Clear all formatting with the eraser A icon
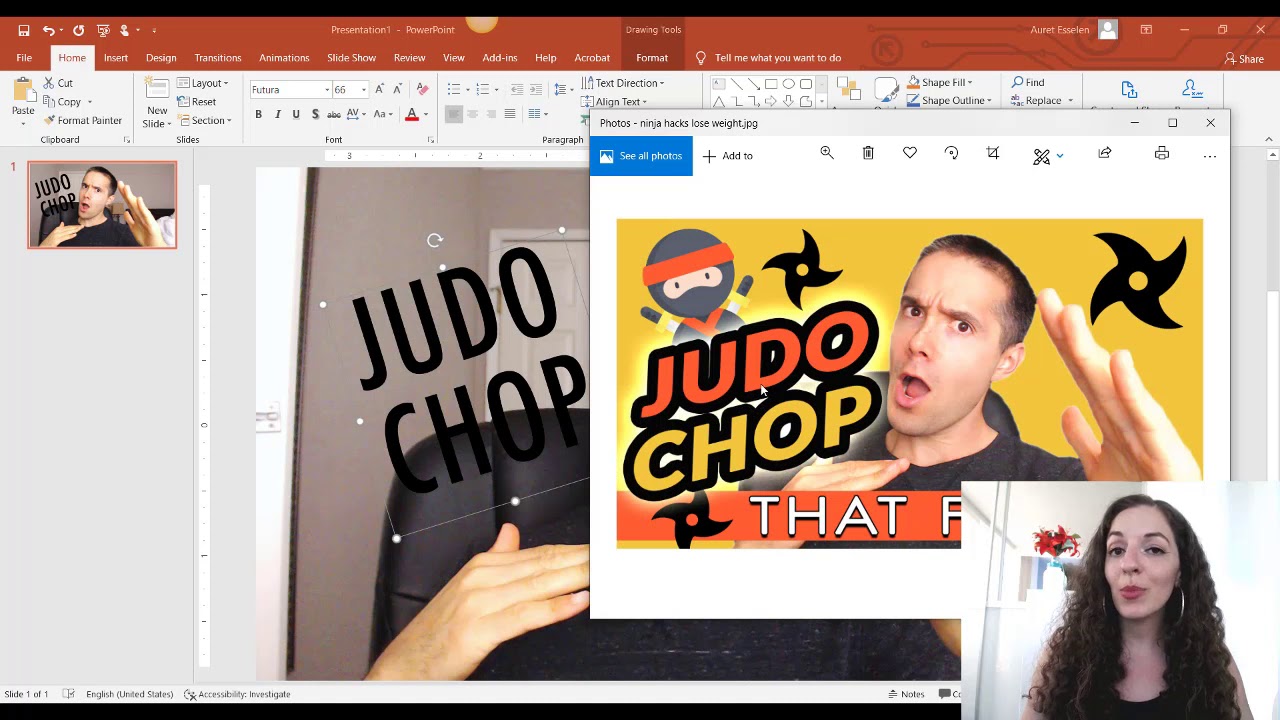This screenshot has width=1280, height=720. coord(422,89)
